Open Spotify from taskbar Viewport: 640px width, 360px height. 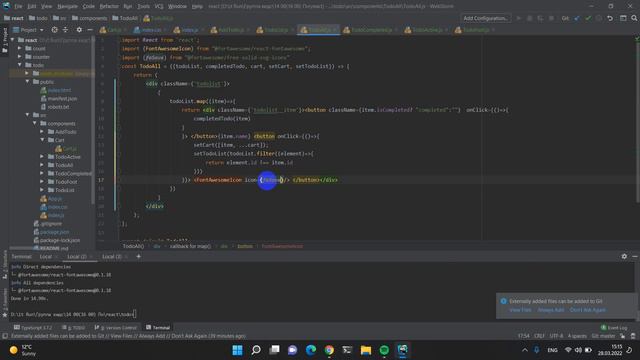(x=384, y=350)
